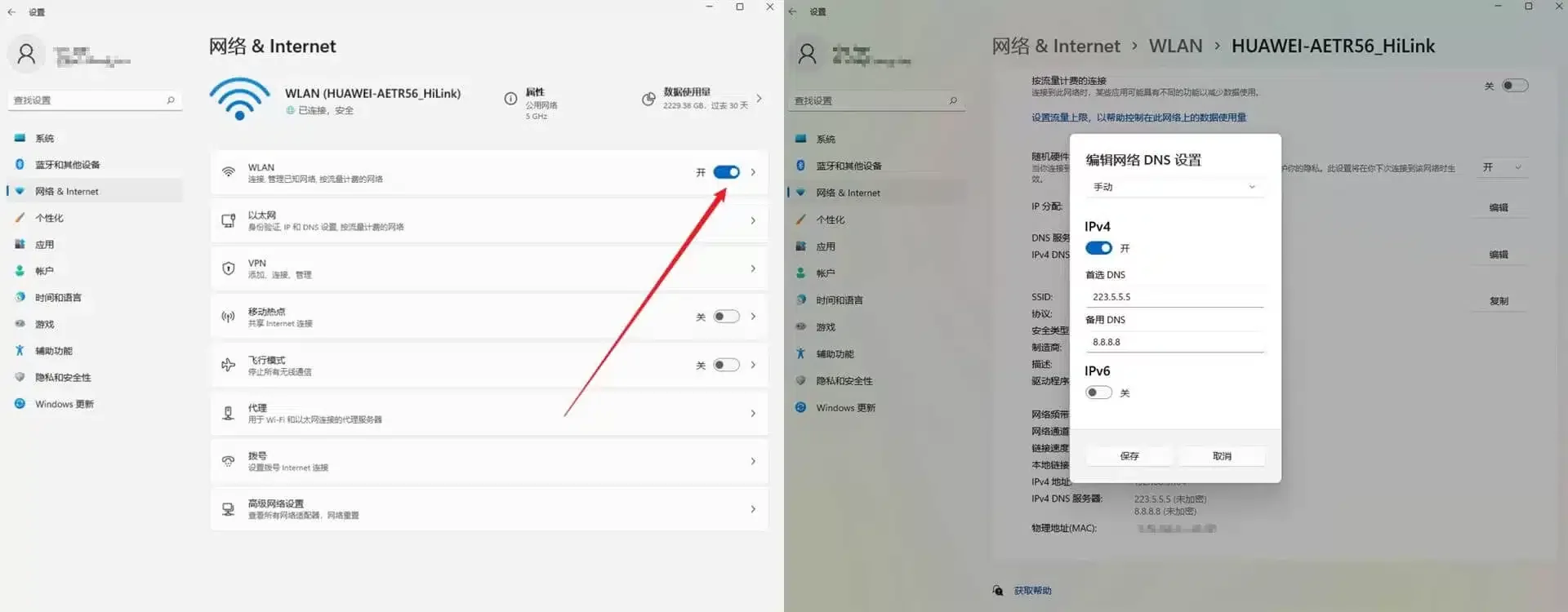Select 帐户 in the left window sidebar

click(95, 271)
